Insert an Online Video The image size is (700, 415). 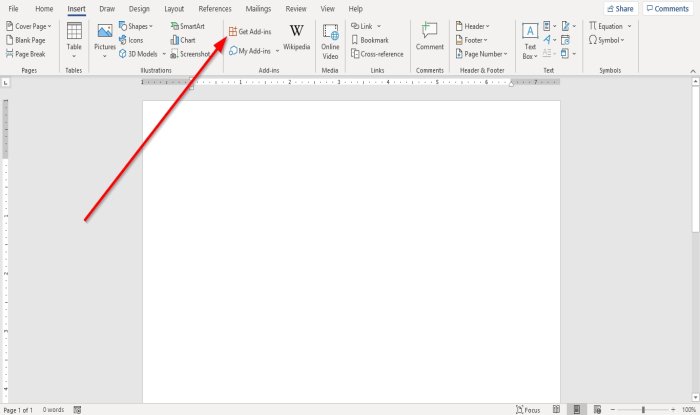330,42
